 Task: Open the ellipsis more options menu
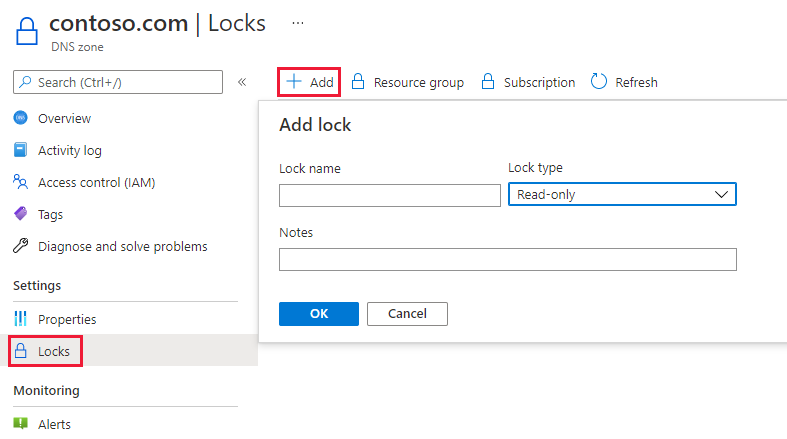click(298, 22)
